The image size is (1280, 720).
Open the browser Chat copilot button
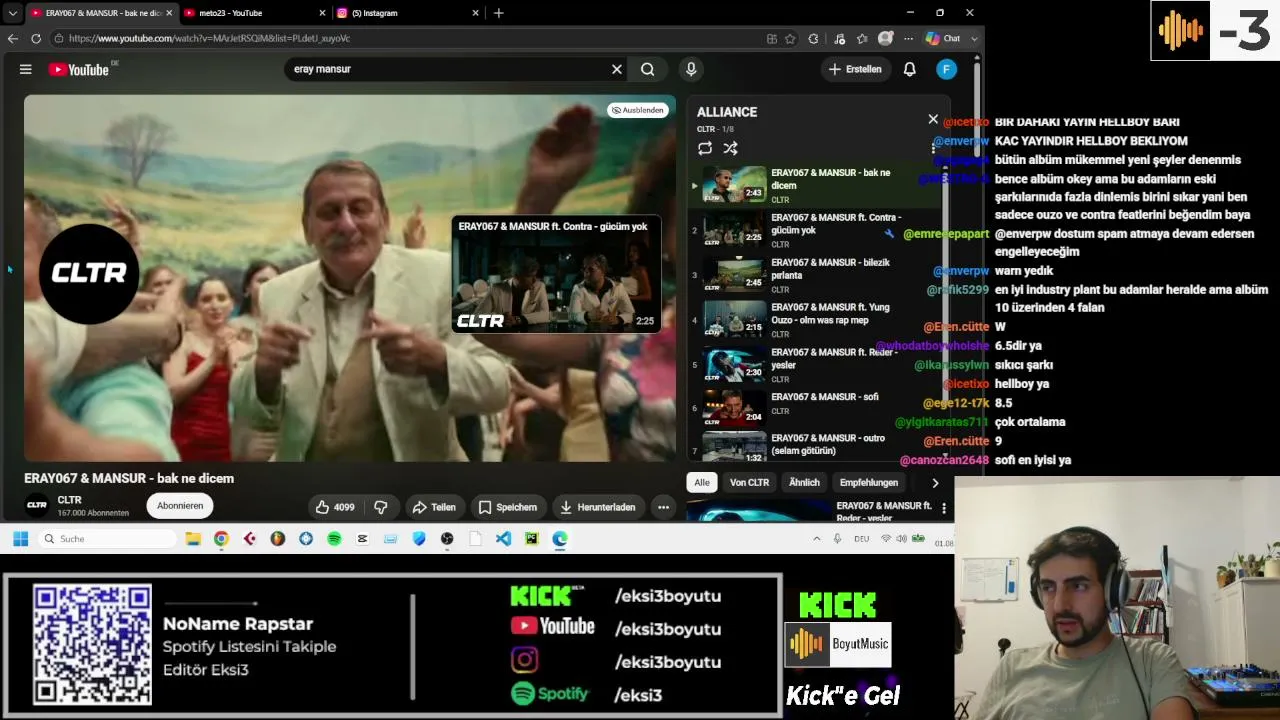pyautogui.click(x=943, y=38)
